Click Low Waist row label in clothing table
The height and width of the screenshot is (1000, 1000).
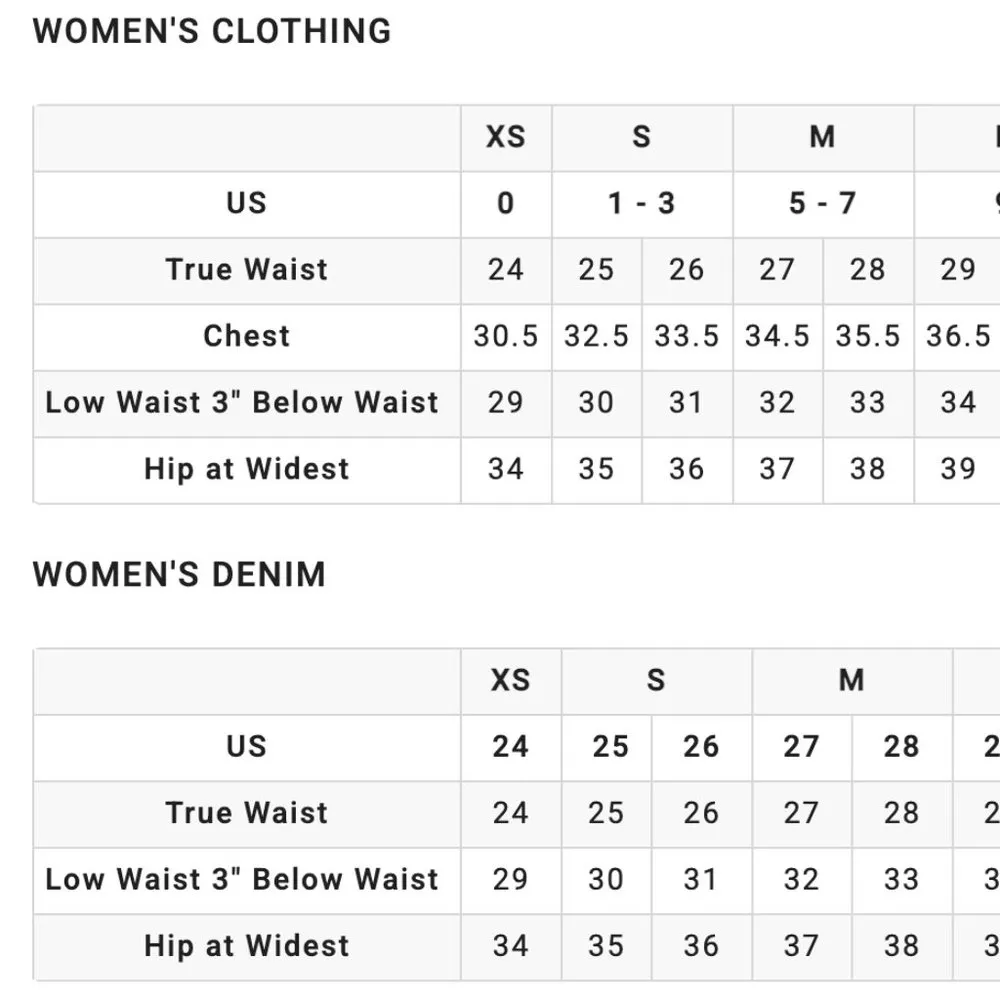pyautogui.click(x=242, y=403)
